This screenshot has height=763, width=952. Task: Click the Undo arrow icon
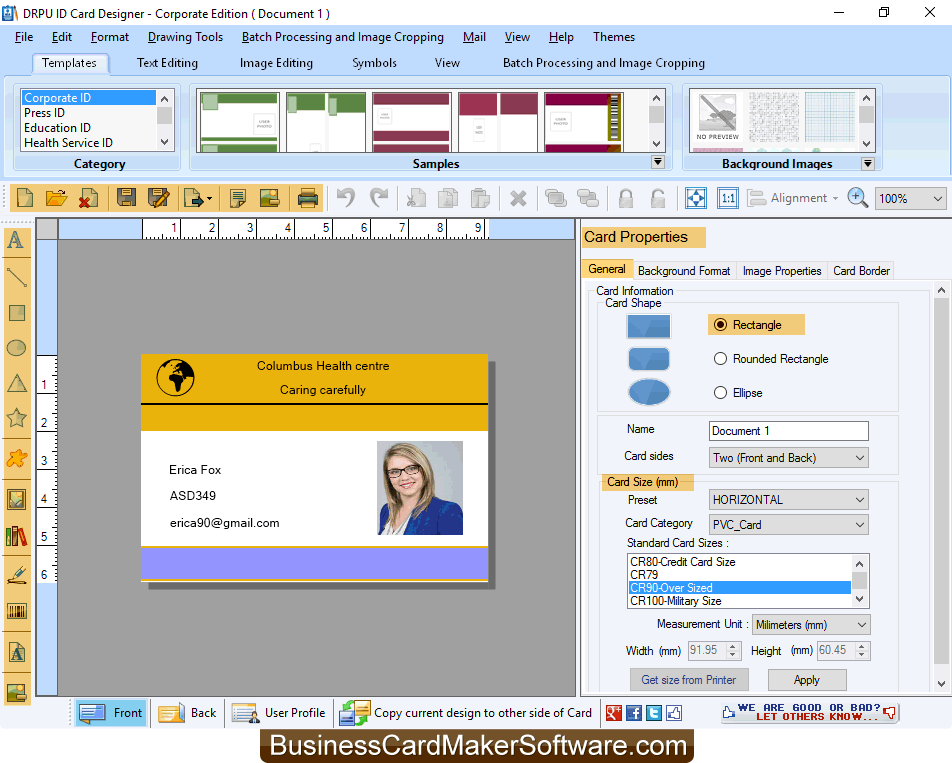(346, 198)
